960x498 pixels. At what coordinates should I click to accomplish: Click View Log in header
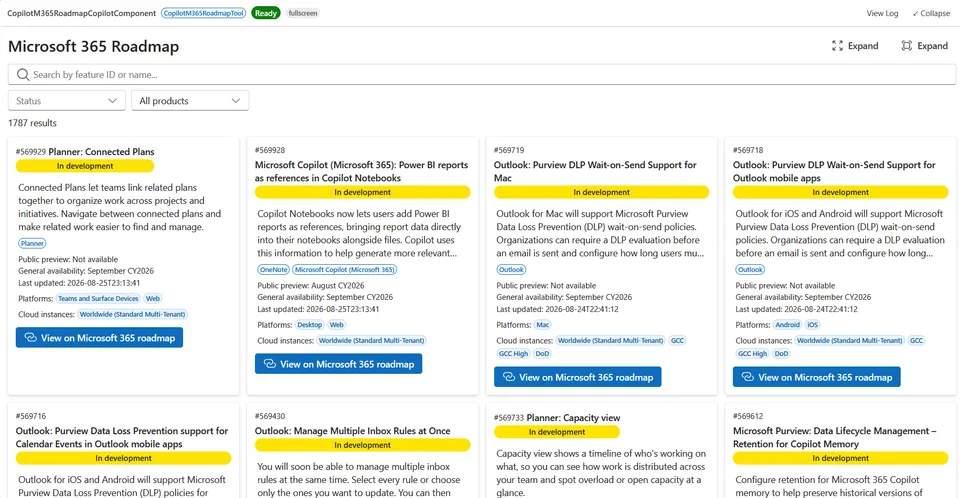[x=882, y=13]
